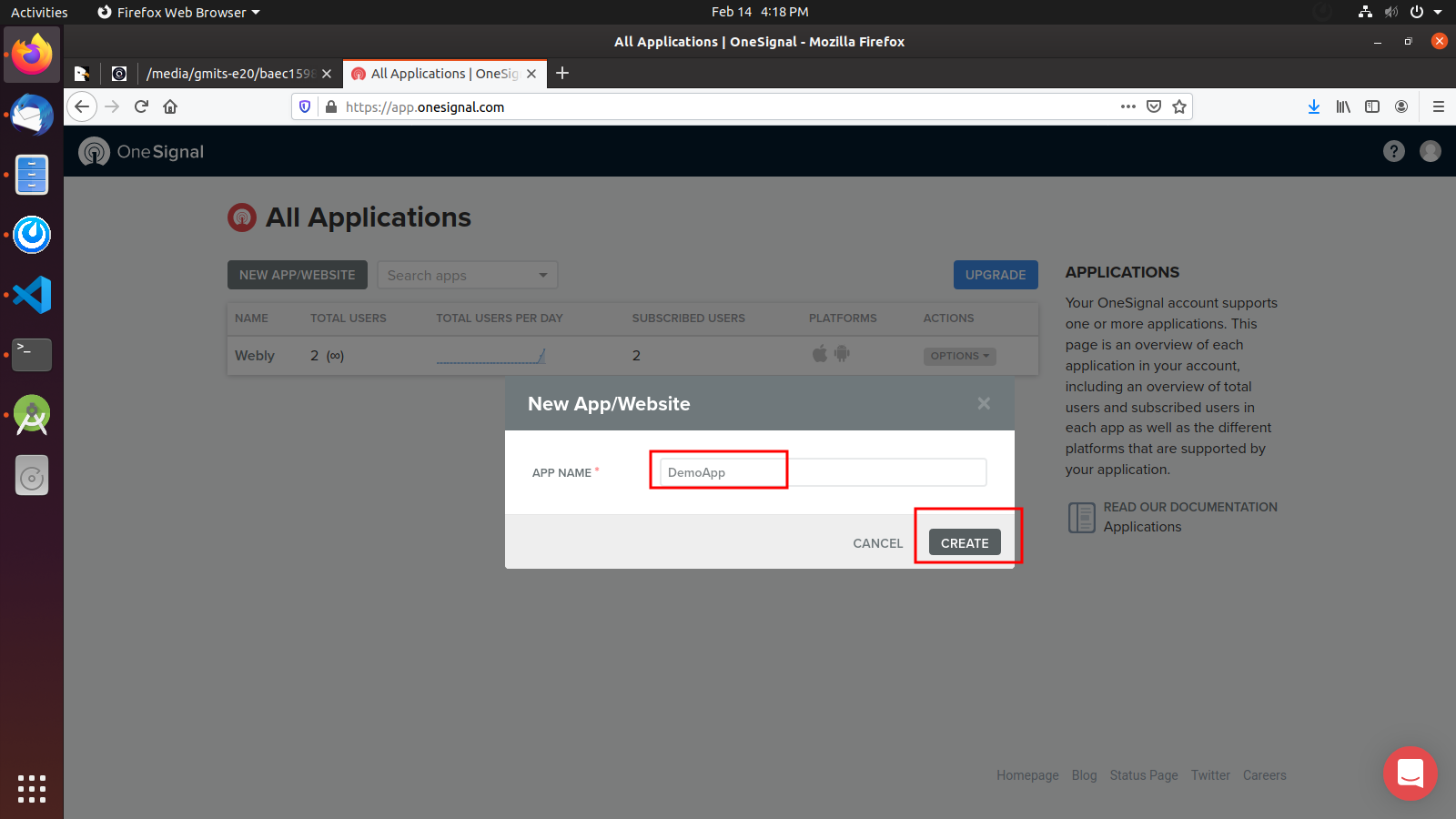Open the Twitter link in the footer
Viewport: 1456px width, 819px height.
[1209, 774]
